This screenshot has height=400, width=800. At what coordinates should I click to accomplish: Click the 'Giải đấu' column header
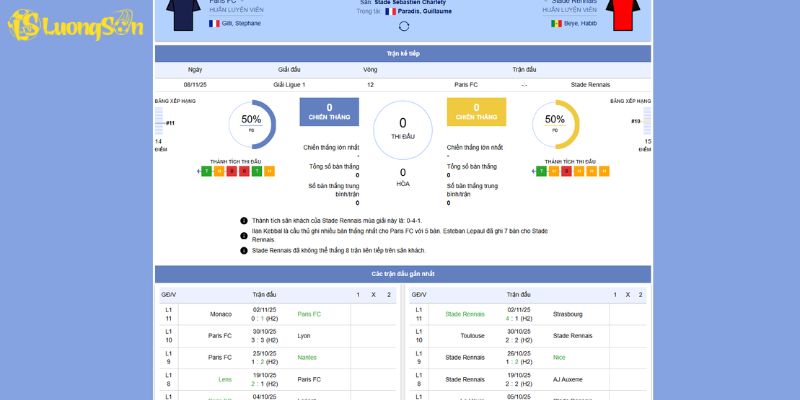coord(289,70)
